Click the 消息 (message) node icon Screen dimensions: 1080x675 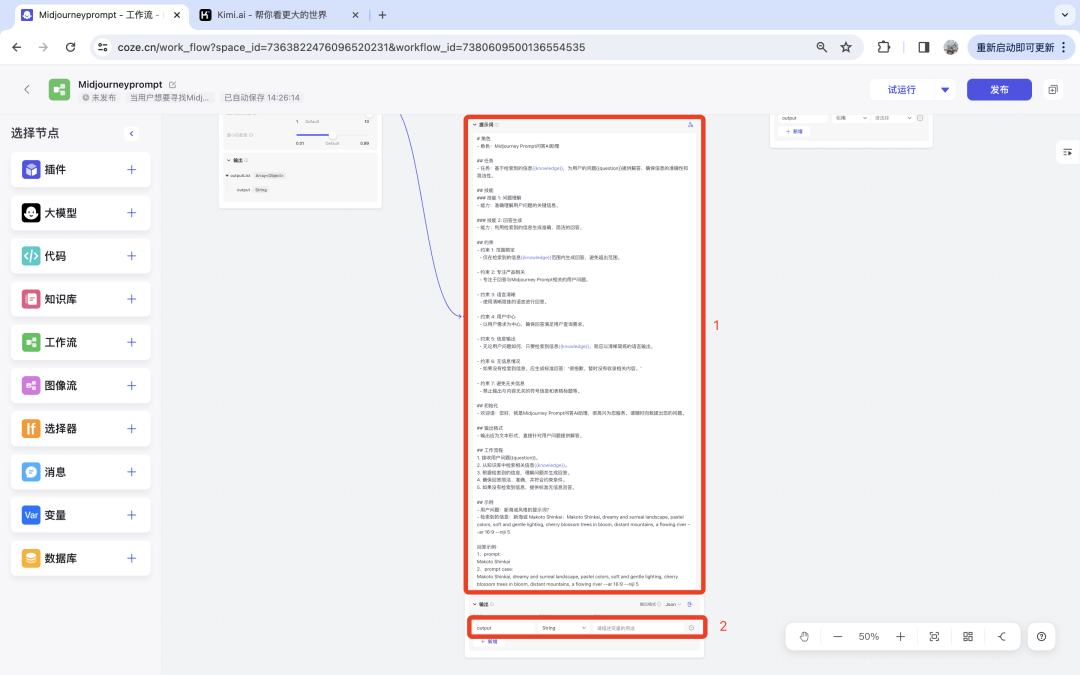[31, 472]
